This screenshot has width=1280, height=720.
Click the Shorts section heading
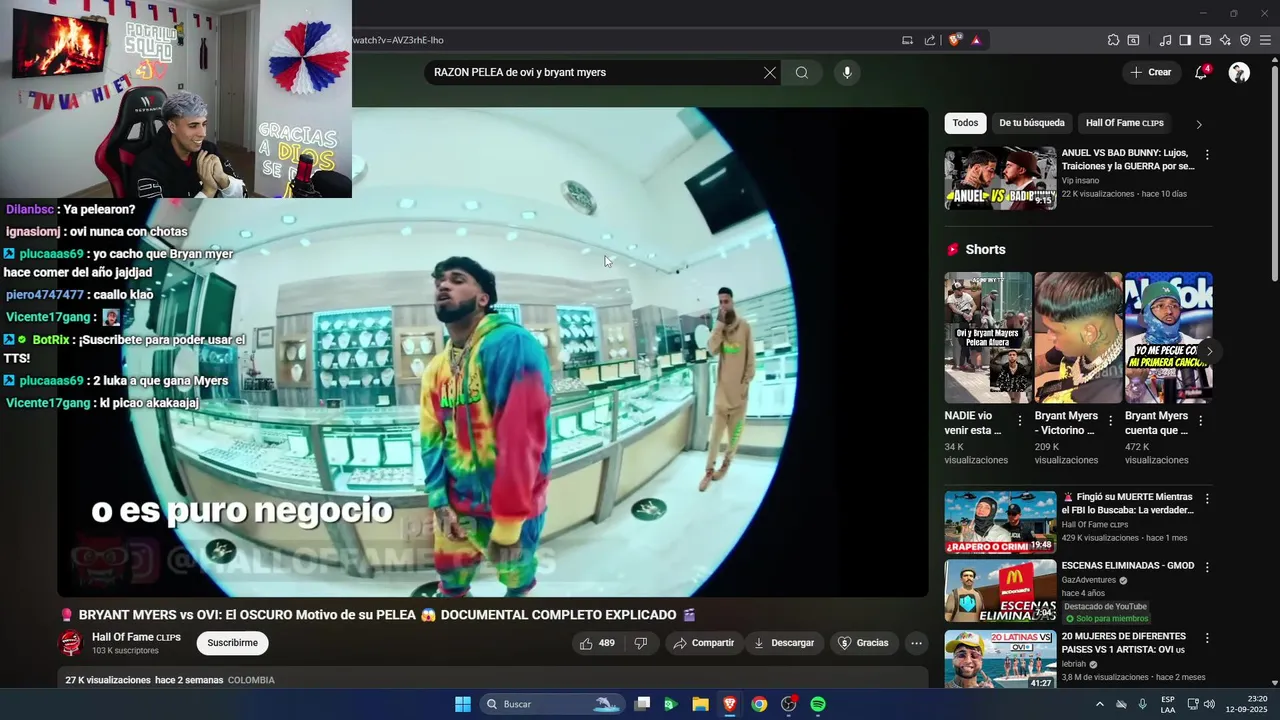pos(985,249)
